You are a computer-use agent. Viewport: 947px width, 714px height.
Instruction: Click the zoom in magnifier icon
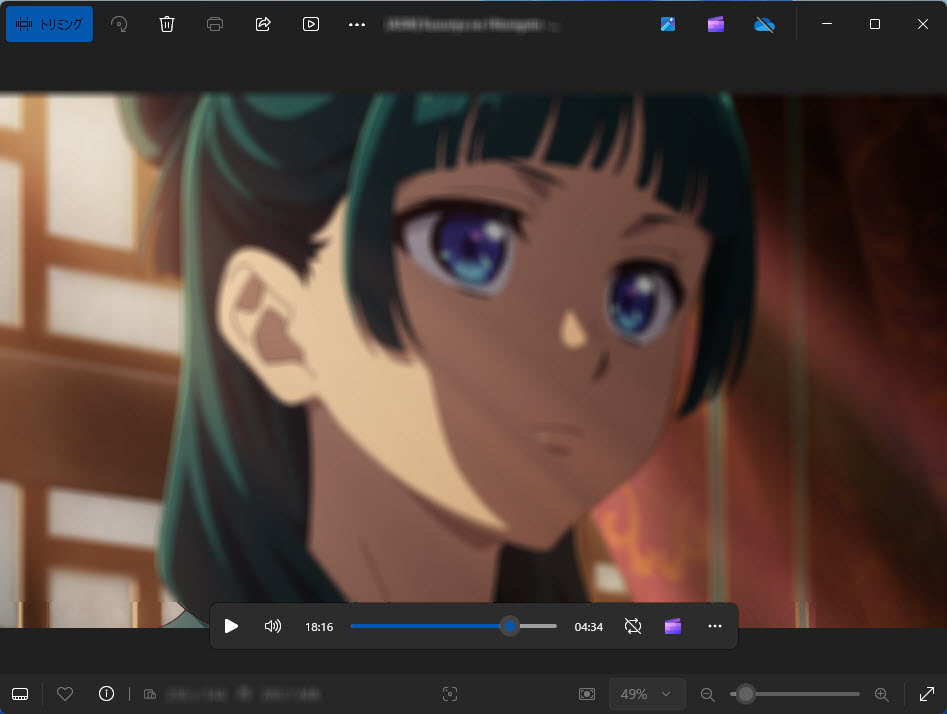point(881,694)
